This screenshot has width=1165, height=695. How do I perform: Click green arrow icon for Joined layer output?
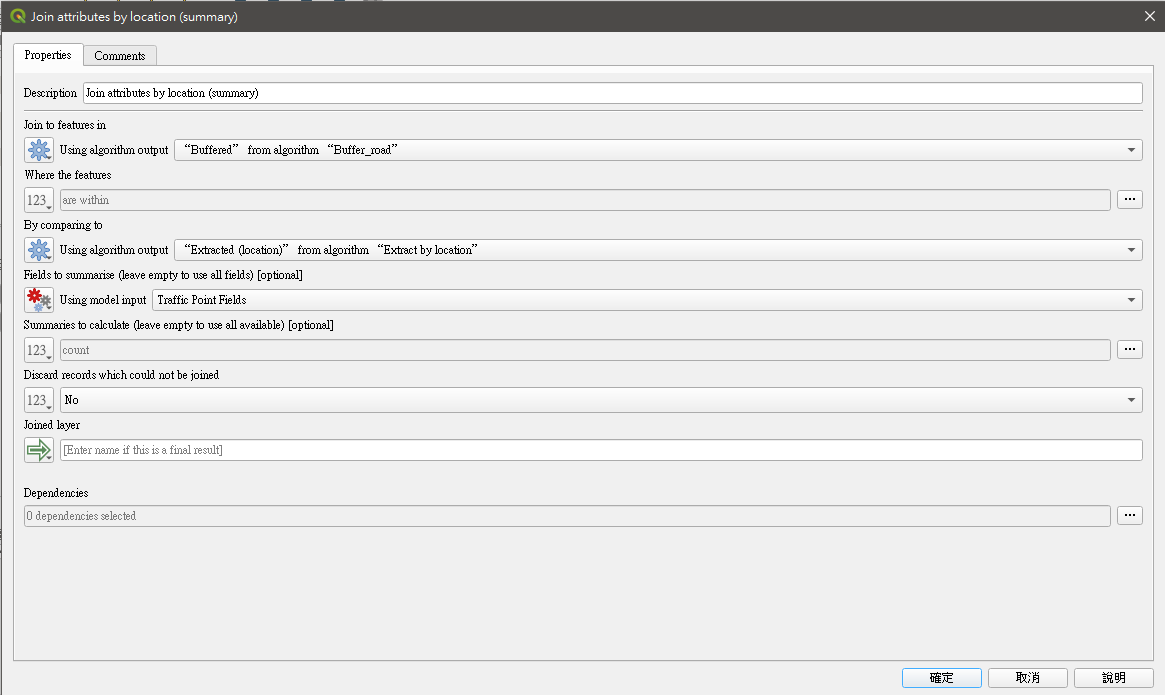(39, 450)
